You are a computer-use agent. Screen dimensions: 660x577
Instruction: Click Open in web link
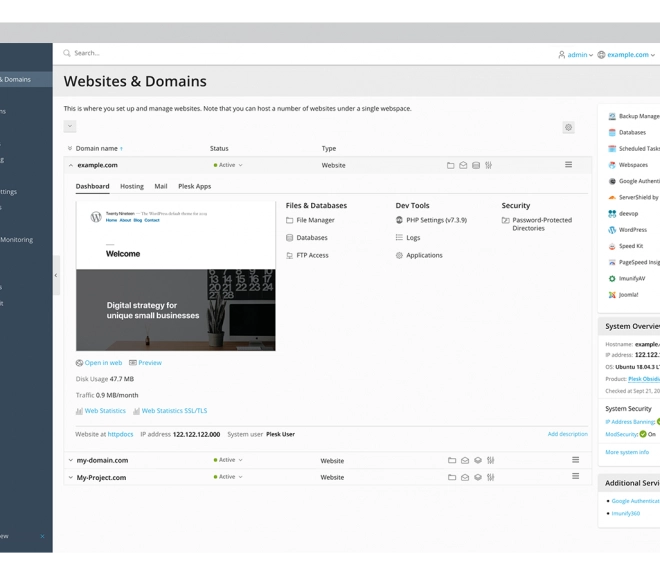(99, 363)
